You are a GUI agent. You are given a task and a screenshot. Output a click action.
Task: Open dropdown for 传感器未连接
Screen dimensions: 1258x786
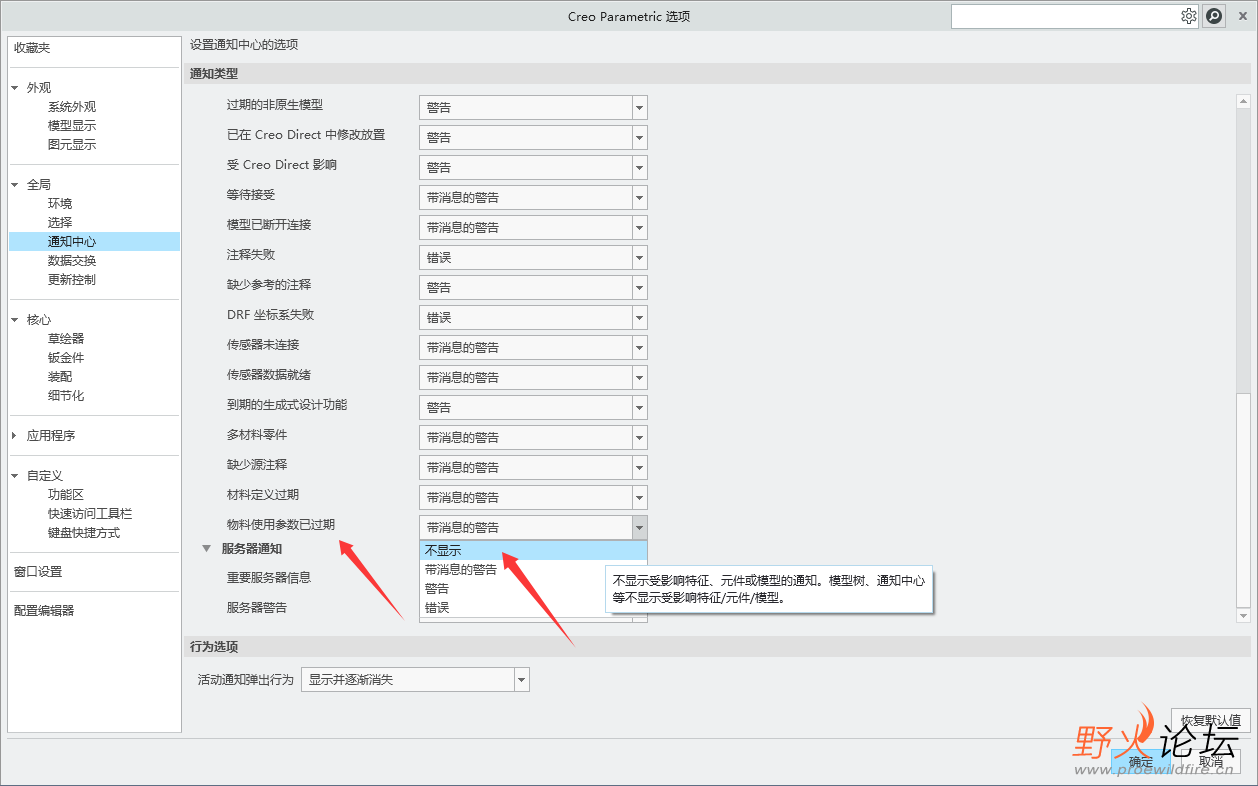(640, 347)
